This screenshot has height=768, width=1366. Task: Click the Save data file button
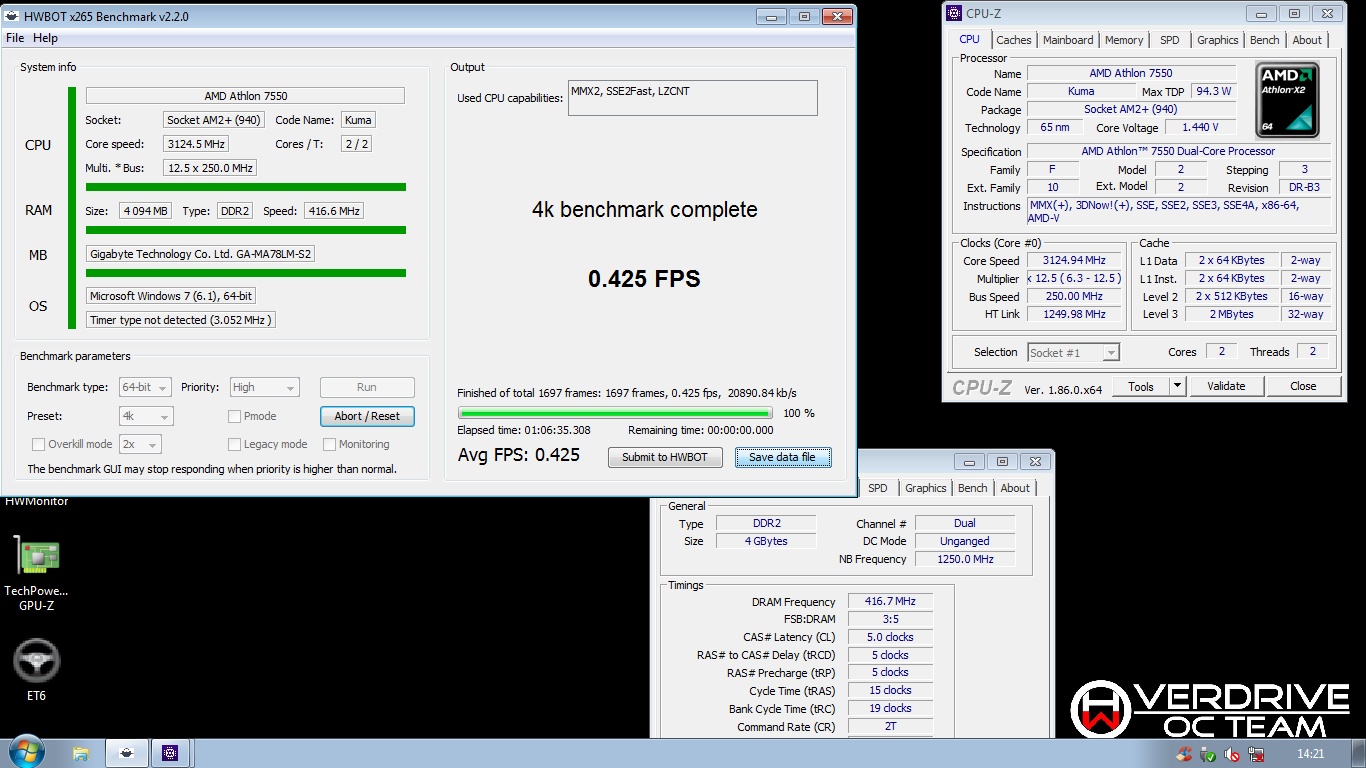782,457
